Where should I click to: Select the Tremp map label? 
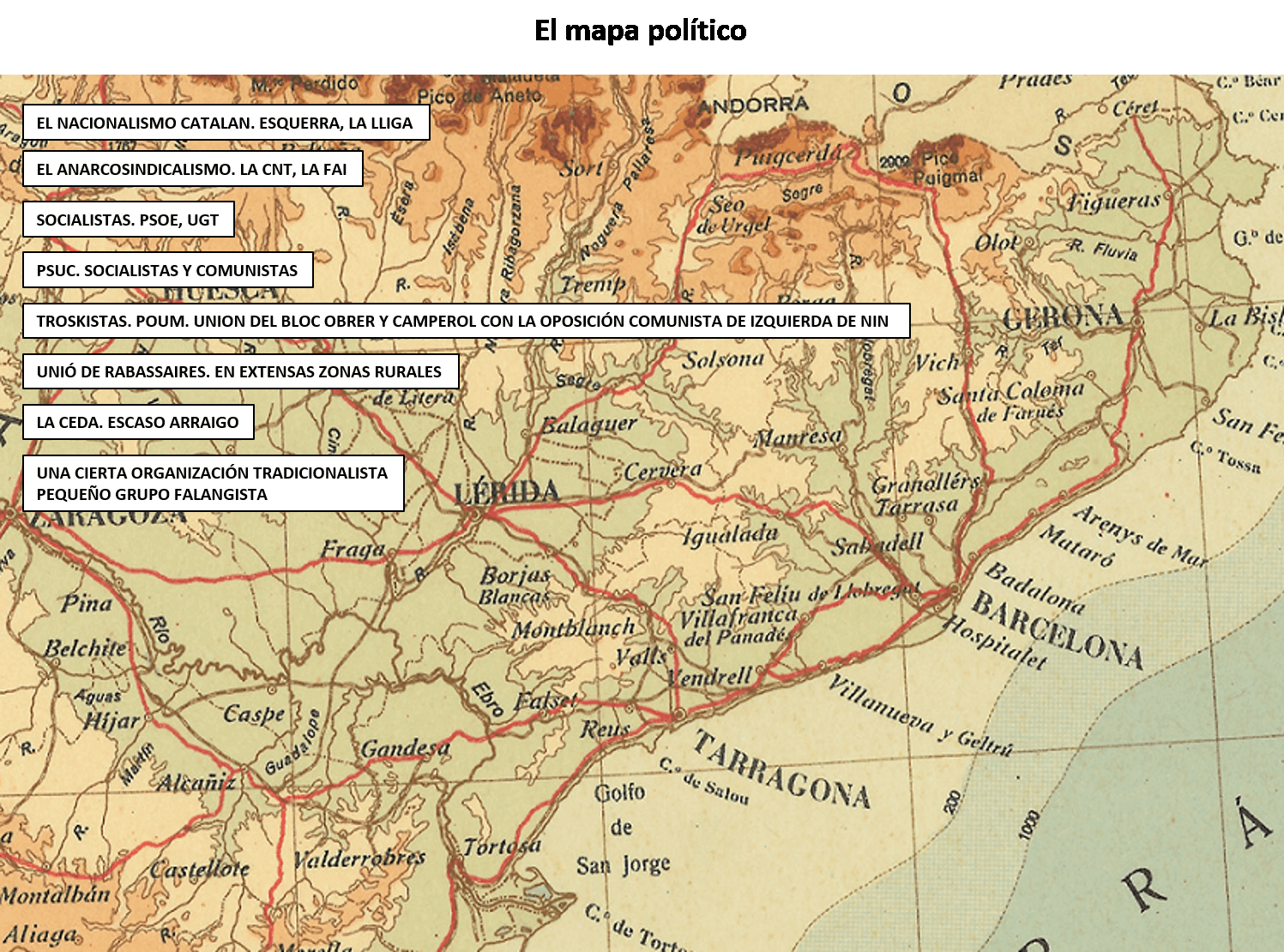coord(593,284)
